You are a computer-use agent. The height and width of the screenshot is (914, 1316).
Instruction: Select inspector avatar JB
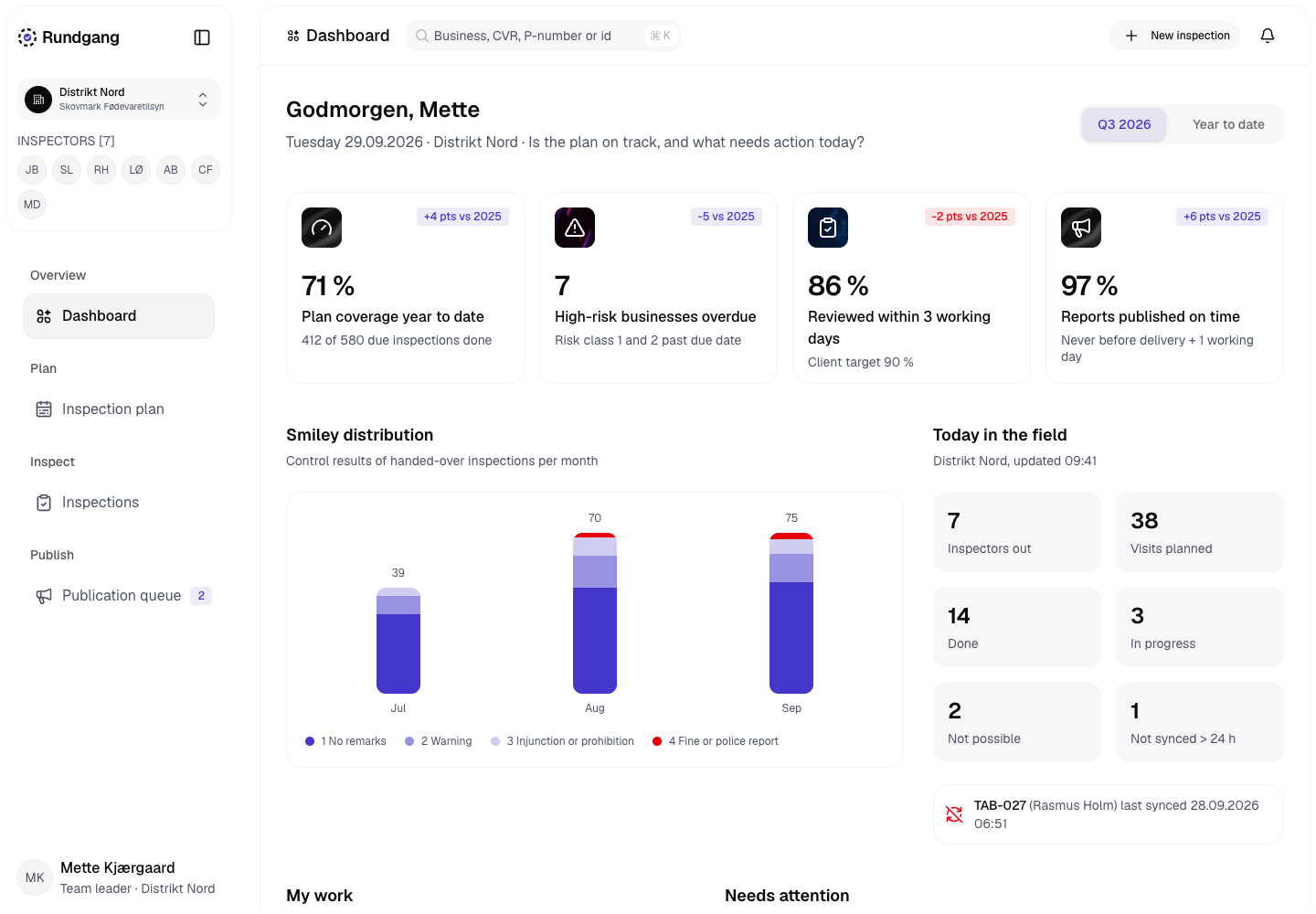32,170
